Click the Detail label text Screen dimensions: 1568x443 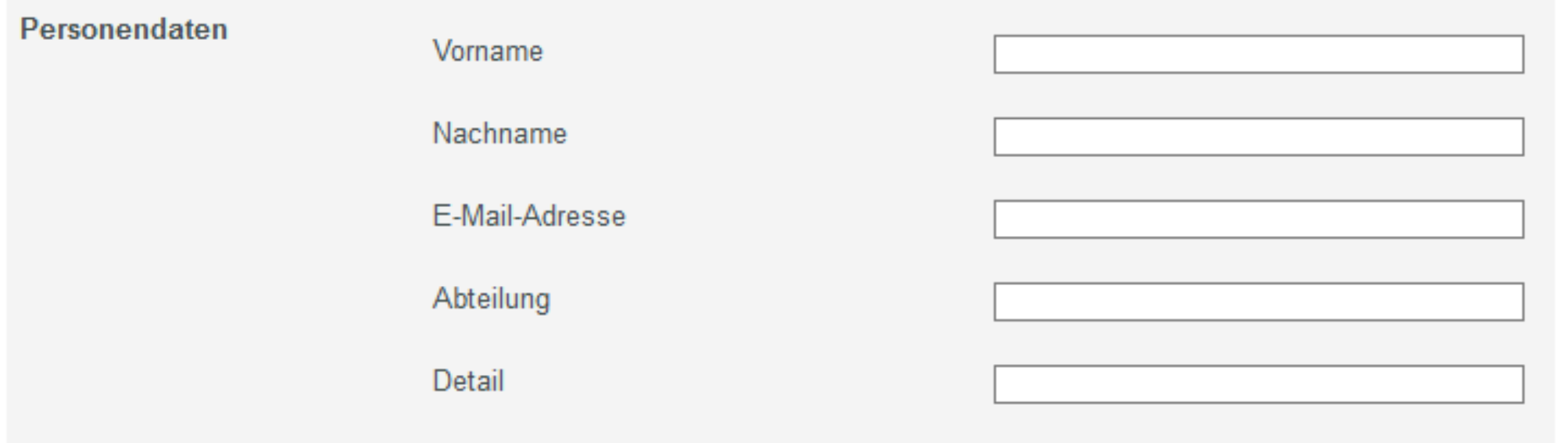click(468, 381)
